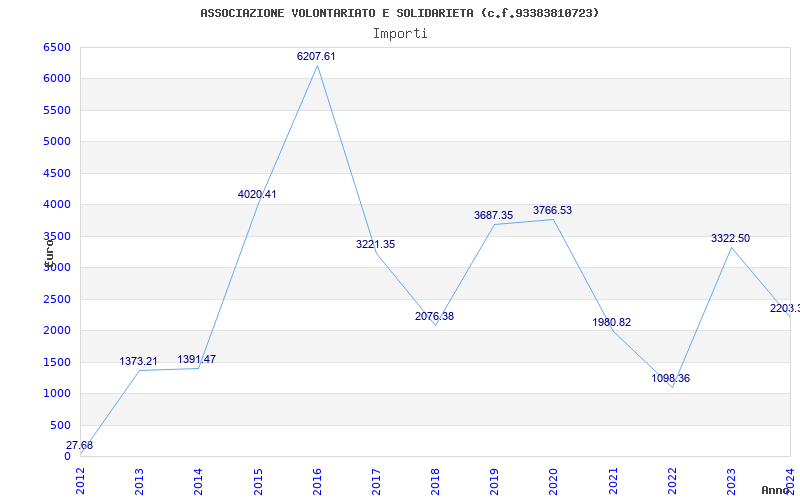800x500 pixels.
Task: Click the 2019 x-axis year label
Action: click(495, 481)
